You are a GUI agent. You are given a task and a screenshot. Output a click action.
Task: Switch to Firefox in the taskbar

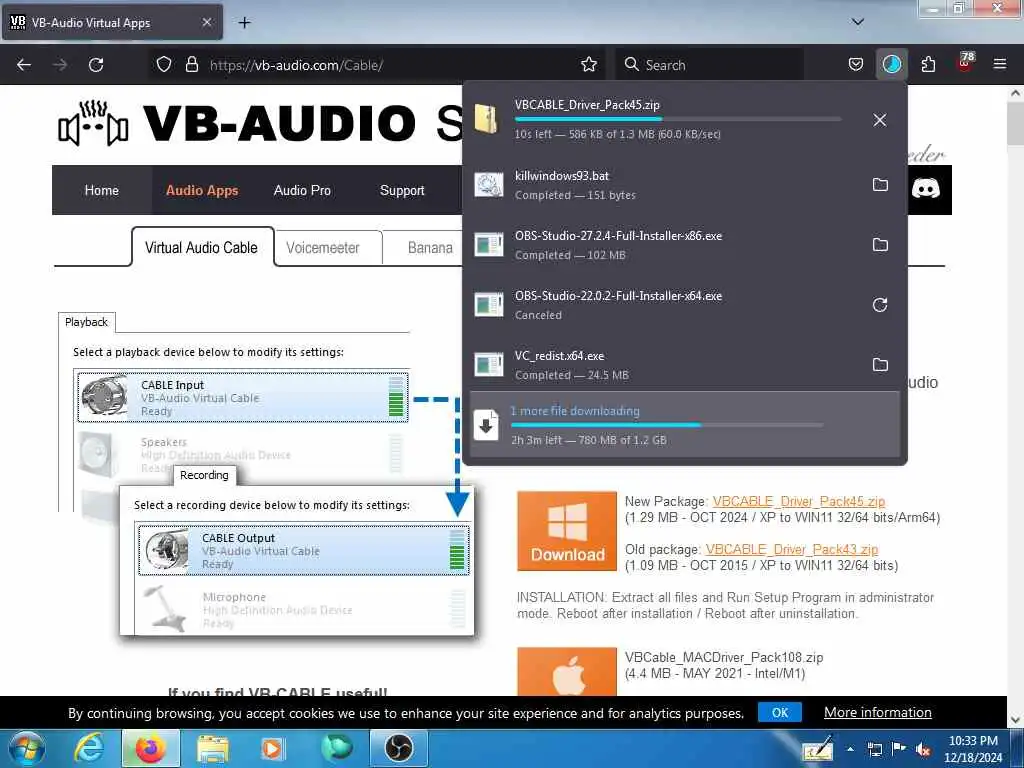tap(150, 748)
